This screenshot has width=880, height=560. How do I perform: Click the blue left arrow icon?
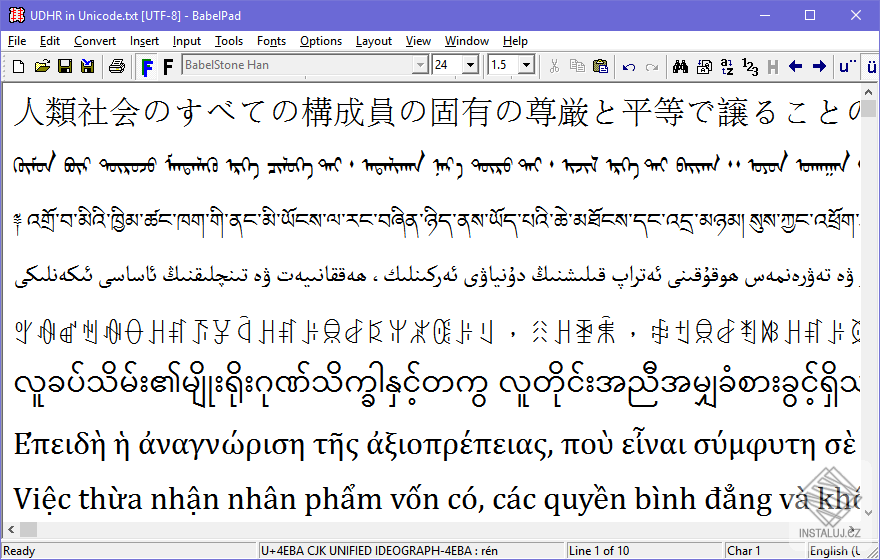pos(796,66)
